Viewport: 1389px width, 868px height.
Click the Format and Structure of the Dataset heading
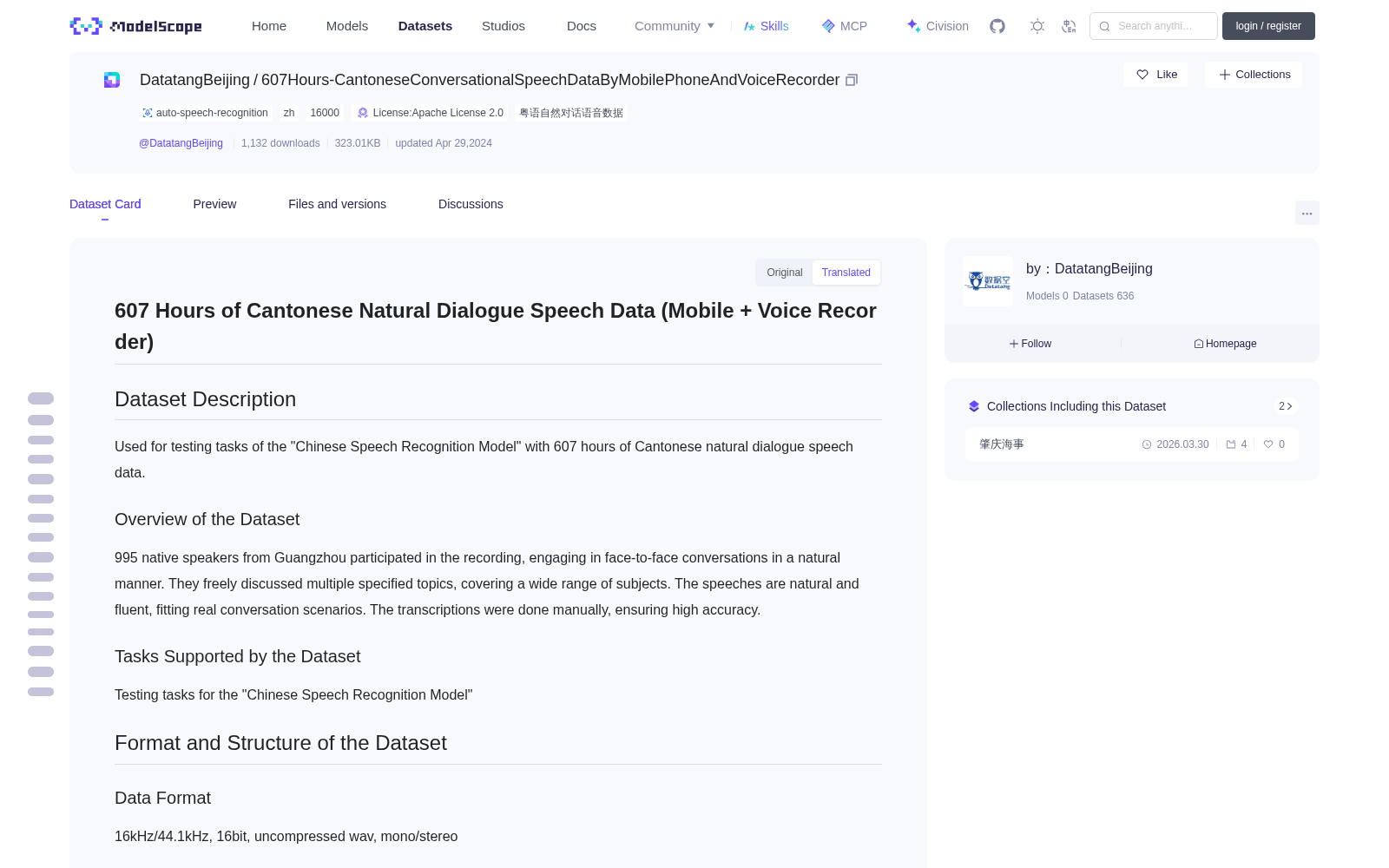[x=280, y=743]
